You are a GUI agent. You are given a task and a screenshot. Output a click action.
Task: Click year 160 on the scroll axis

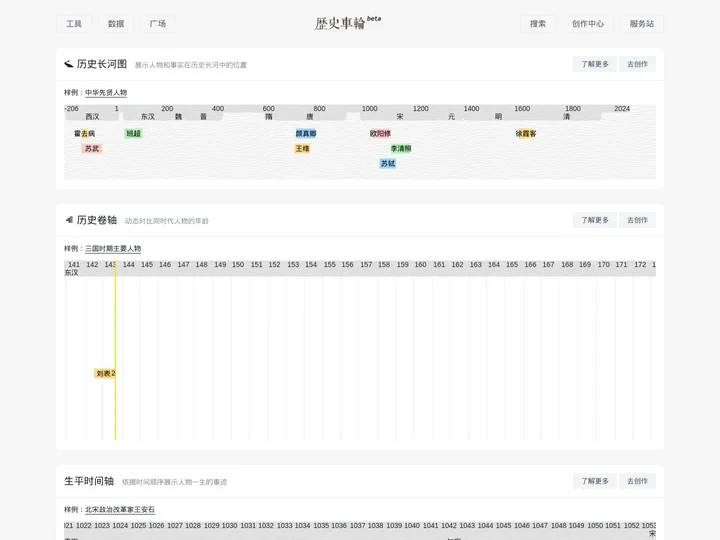(x=421, y=264)
